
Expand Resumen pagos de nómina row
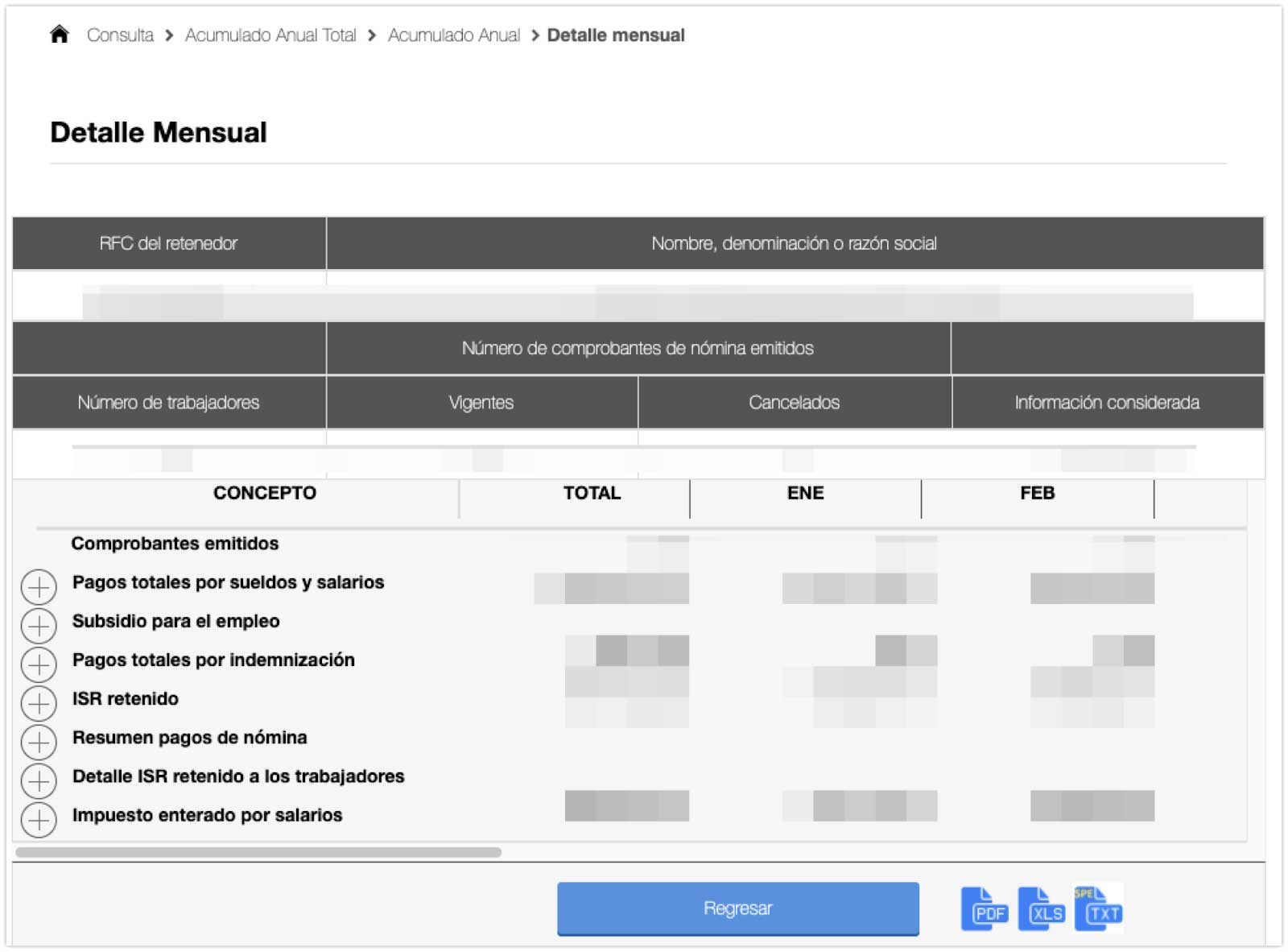tap(39, 742)
